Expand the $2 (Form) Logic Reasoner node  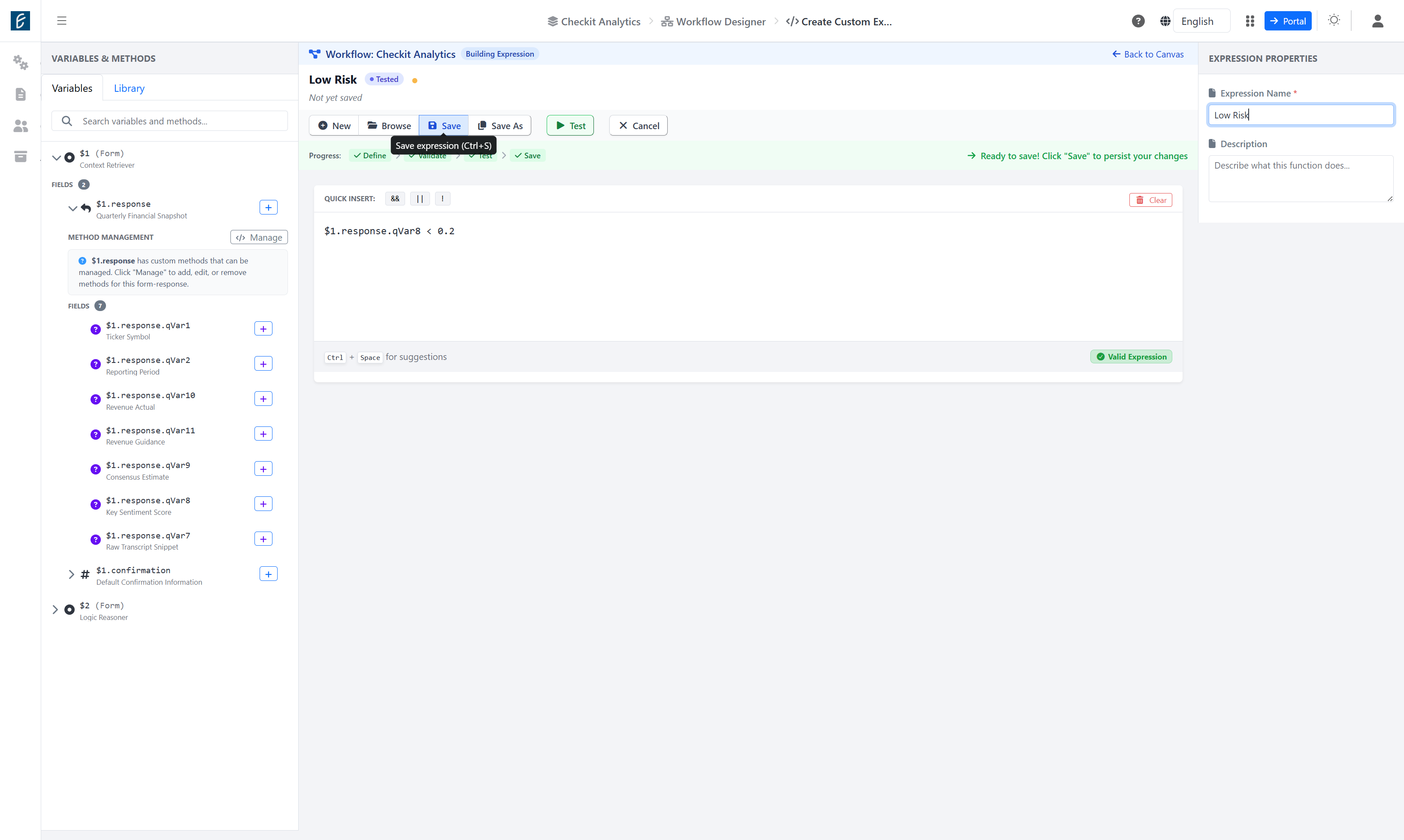(55, 610)
